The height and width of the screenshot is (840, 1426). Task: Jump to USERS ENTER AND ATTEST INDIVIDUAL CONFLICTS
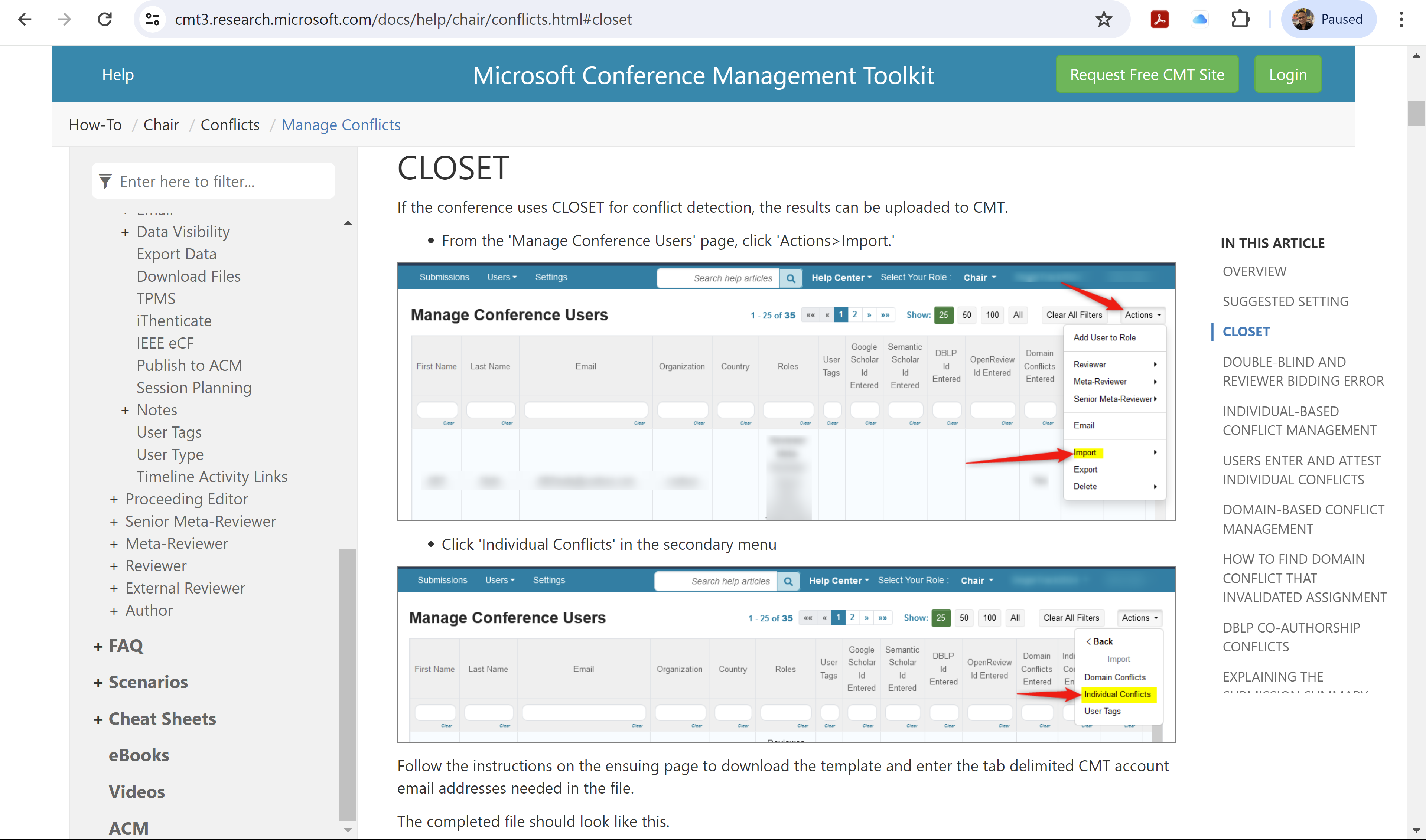[x=1301, y=470]
